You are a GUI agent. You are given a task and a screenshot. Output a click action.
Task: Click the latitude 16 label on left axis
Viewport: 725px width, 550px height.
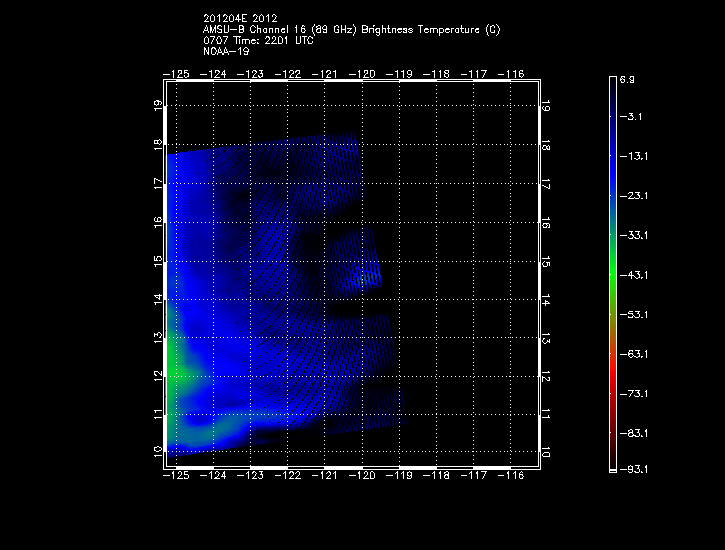[158, 222]
